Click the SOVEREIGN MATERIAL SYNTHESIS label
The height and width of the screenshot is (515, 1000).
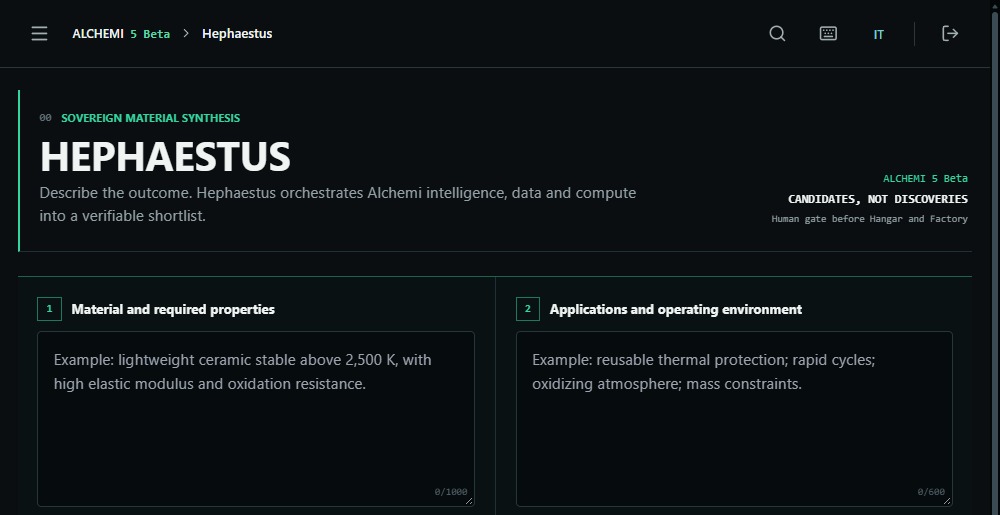click(151, 118)
